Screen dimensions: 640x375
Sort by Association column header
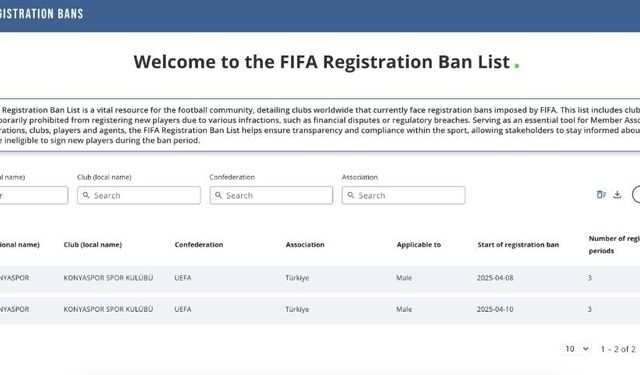(x=305, y=245)
